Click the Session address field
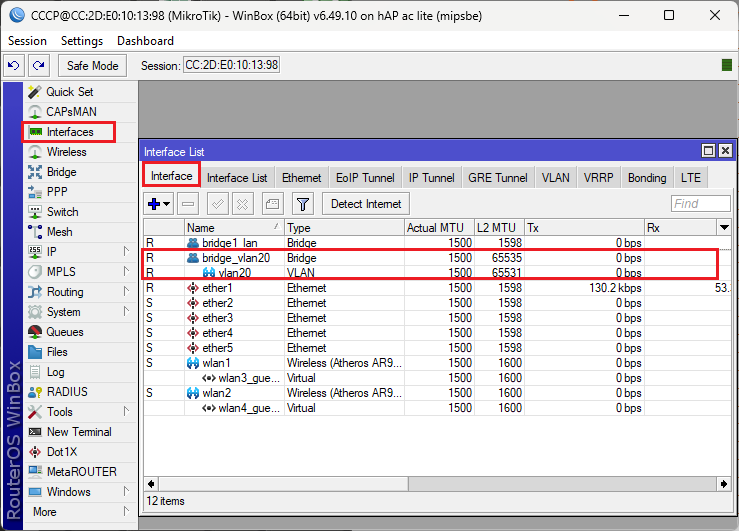739x531 pixels. 231,65
